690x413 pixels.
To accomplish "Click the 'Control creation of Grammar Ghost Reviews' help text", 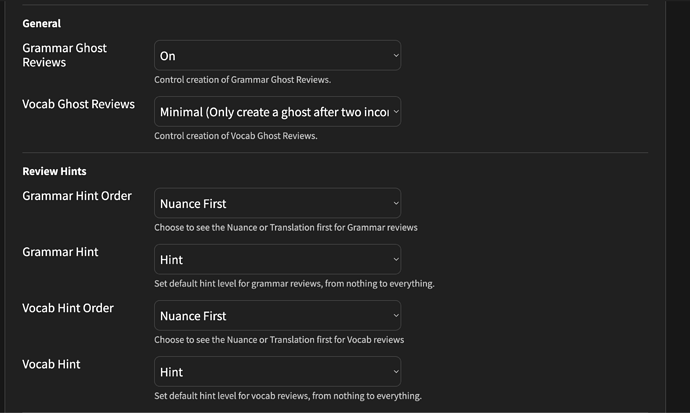I will coord(242,80).
